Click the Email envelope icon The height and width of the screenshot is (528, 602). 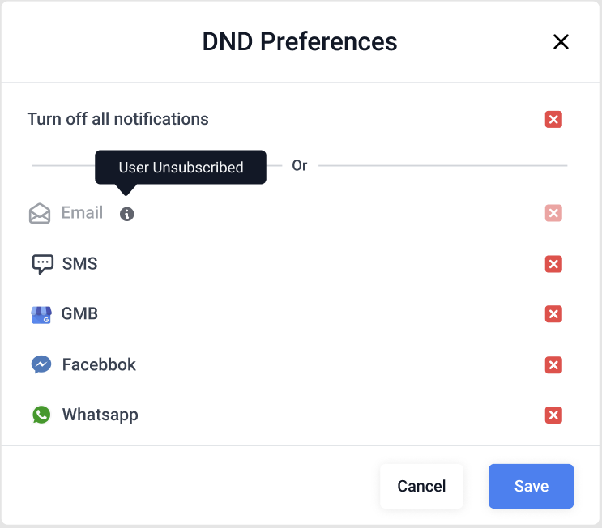tap(40, 213)
